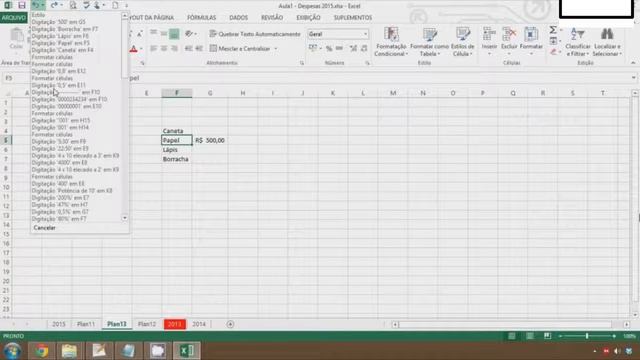Toggle align text right

coord(174,49)
